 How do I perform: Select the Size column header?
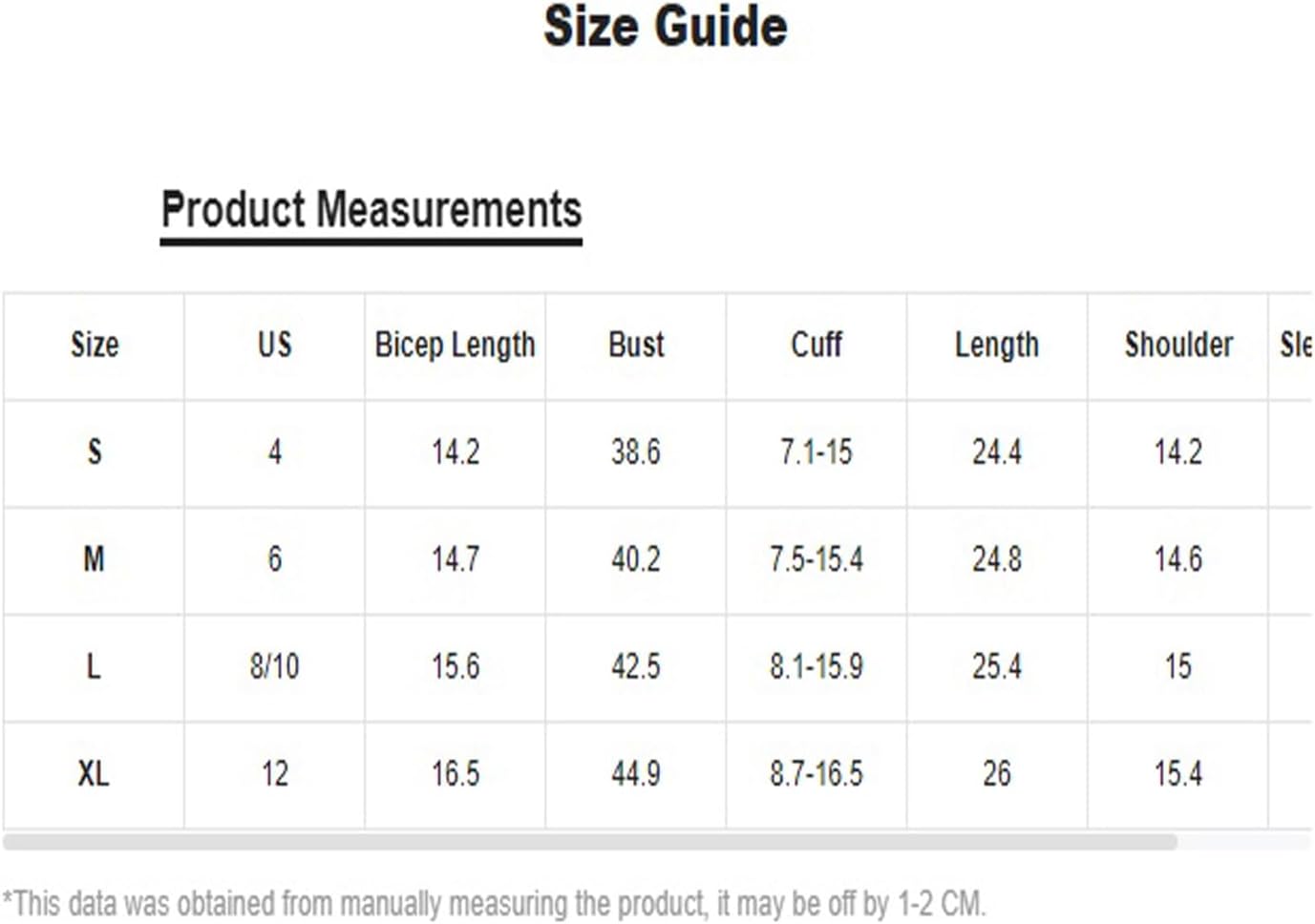point(95,345)
